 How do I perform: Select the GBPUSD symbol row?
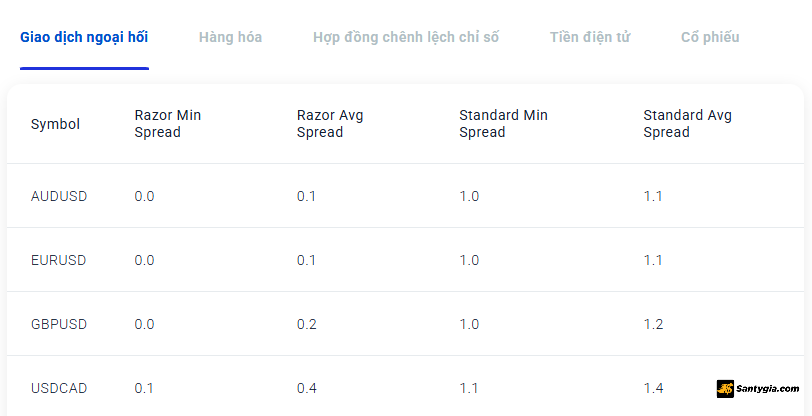pos(405,324)
